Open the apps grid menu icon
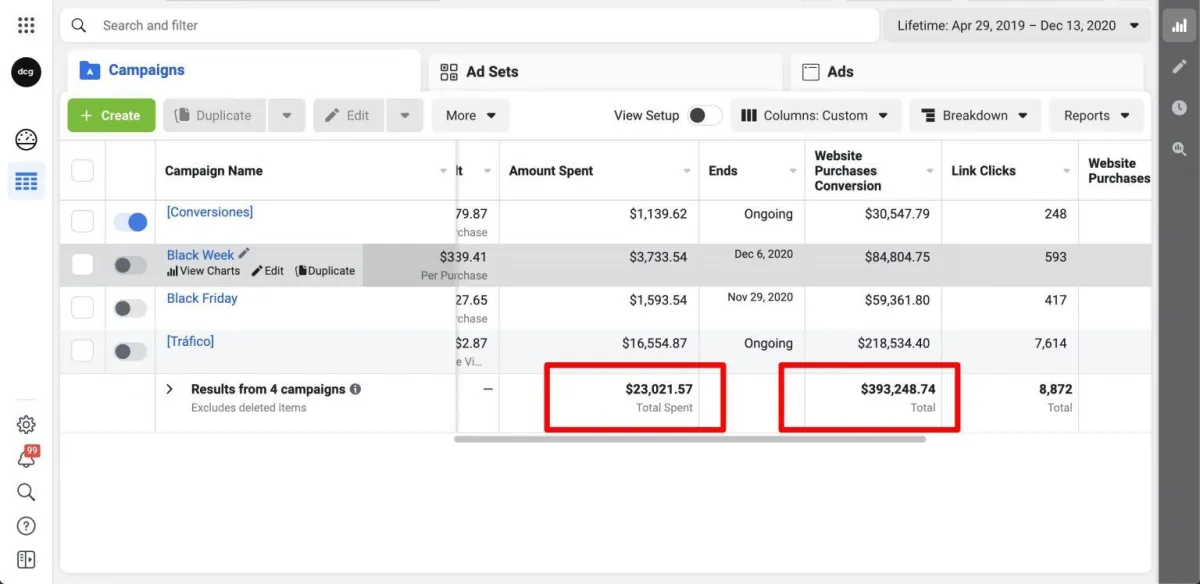This screenshot has width=1200, height=584. pyautogui.click(x=26, y=26)
